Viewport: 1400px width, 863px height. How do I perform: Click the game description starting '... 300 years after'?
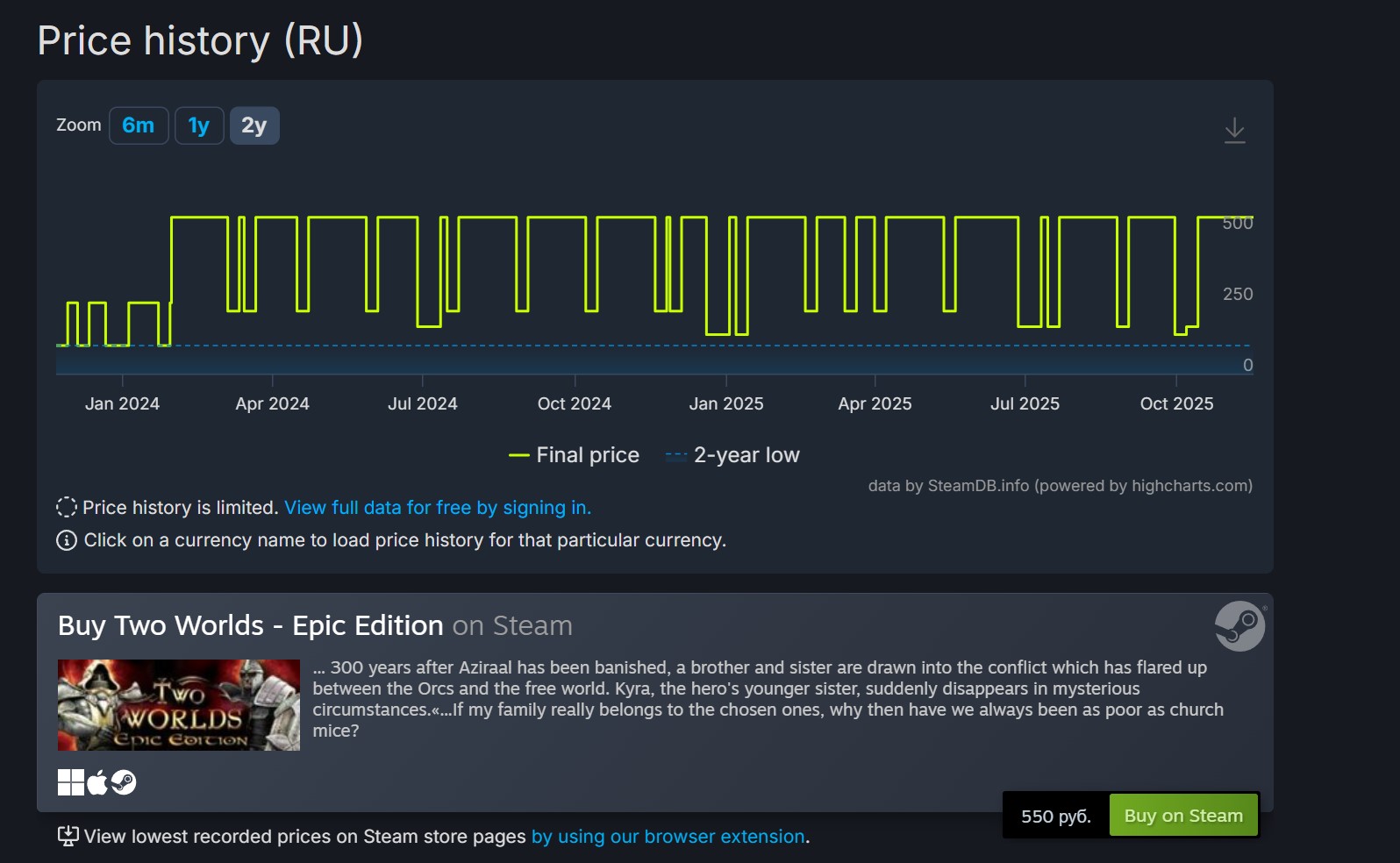(768, 699)
